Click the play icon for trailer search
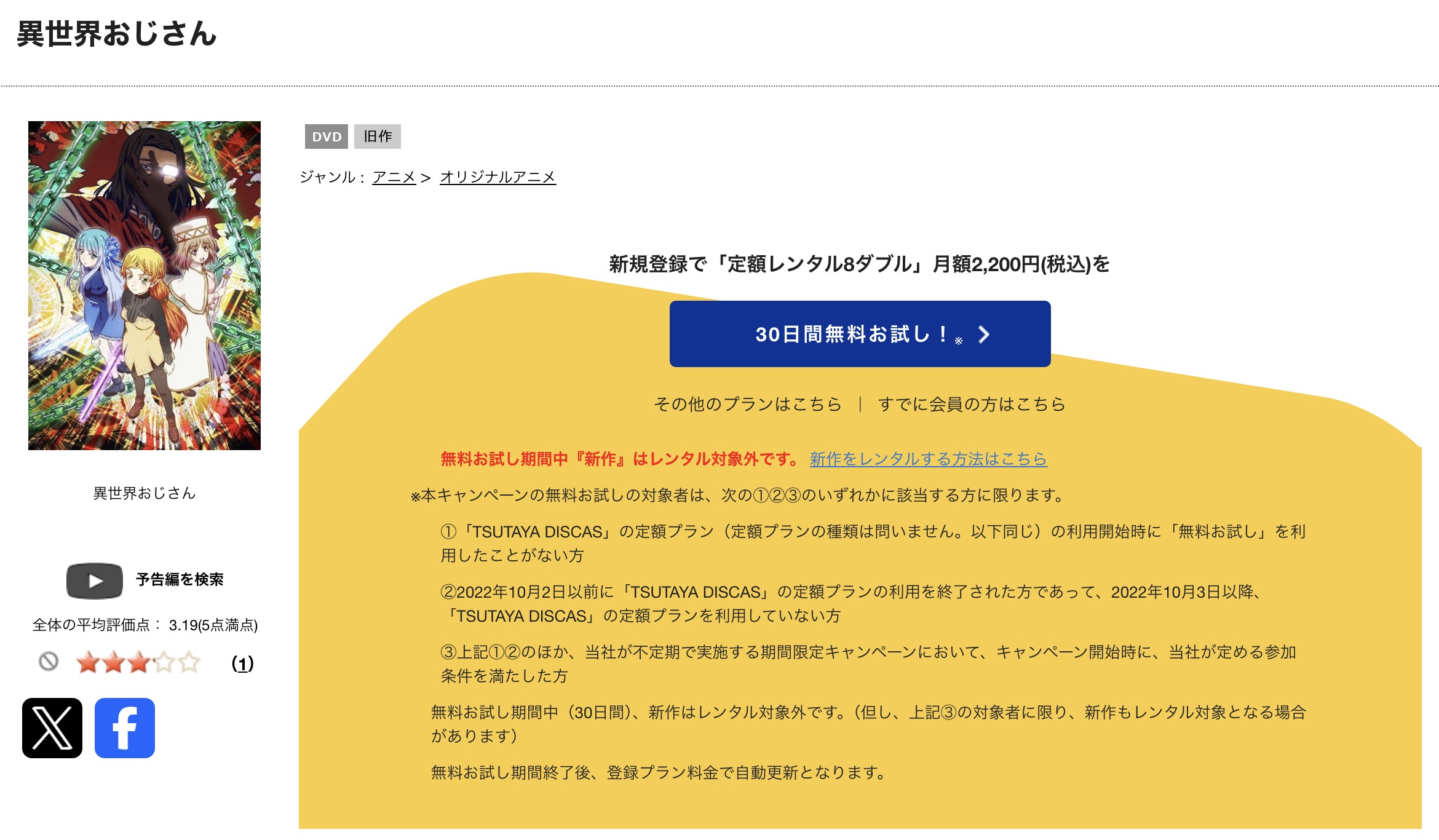 click(95, 580)
